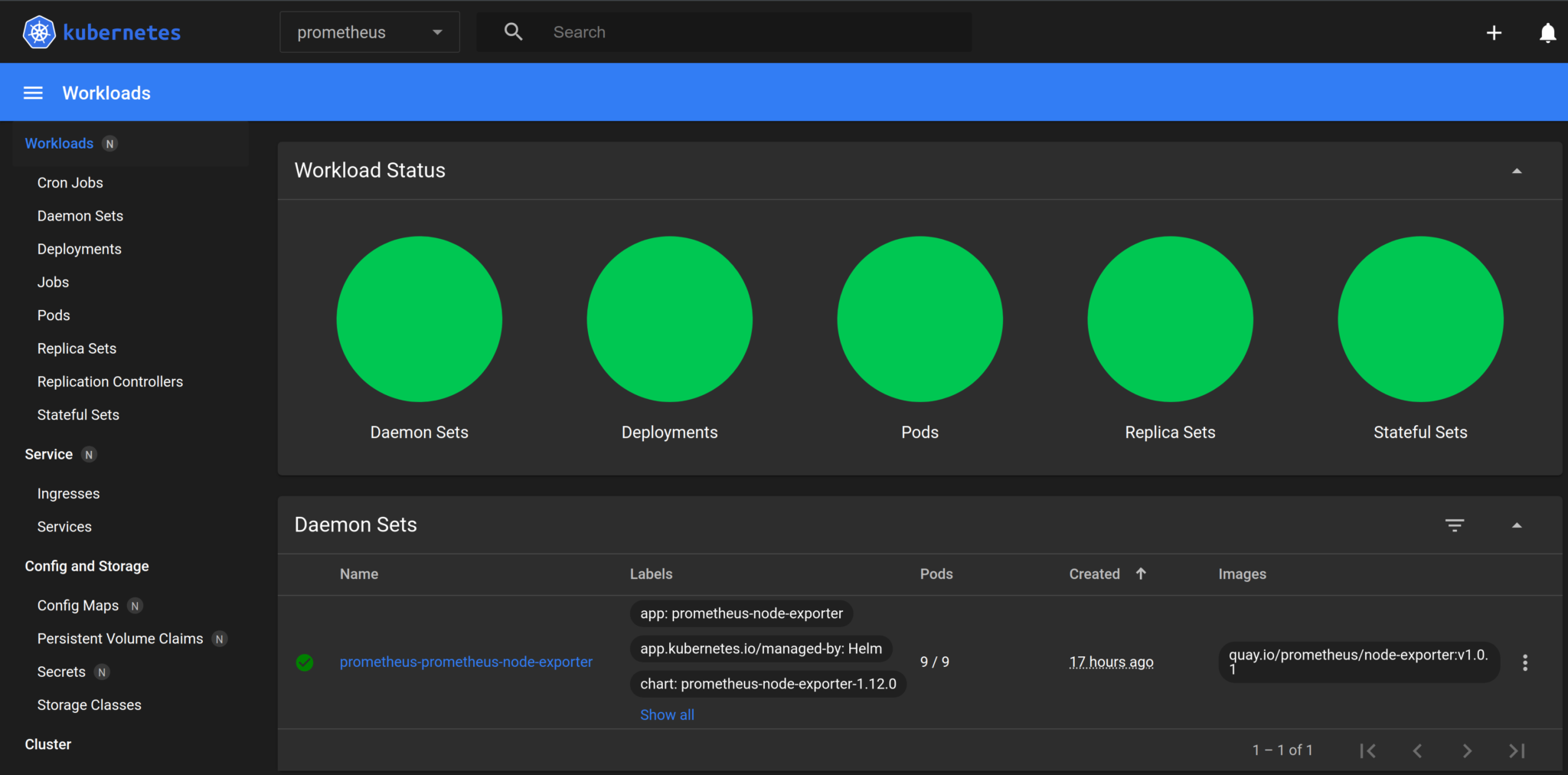Open Deployments in sidebar
The image size is (1568, 775).
(x=79, y=249)
